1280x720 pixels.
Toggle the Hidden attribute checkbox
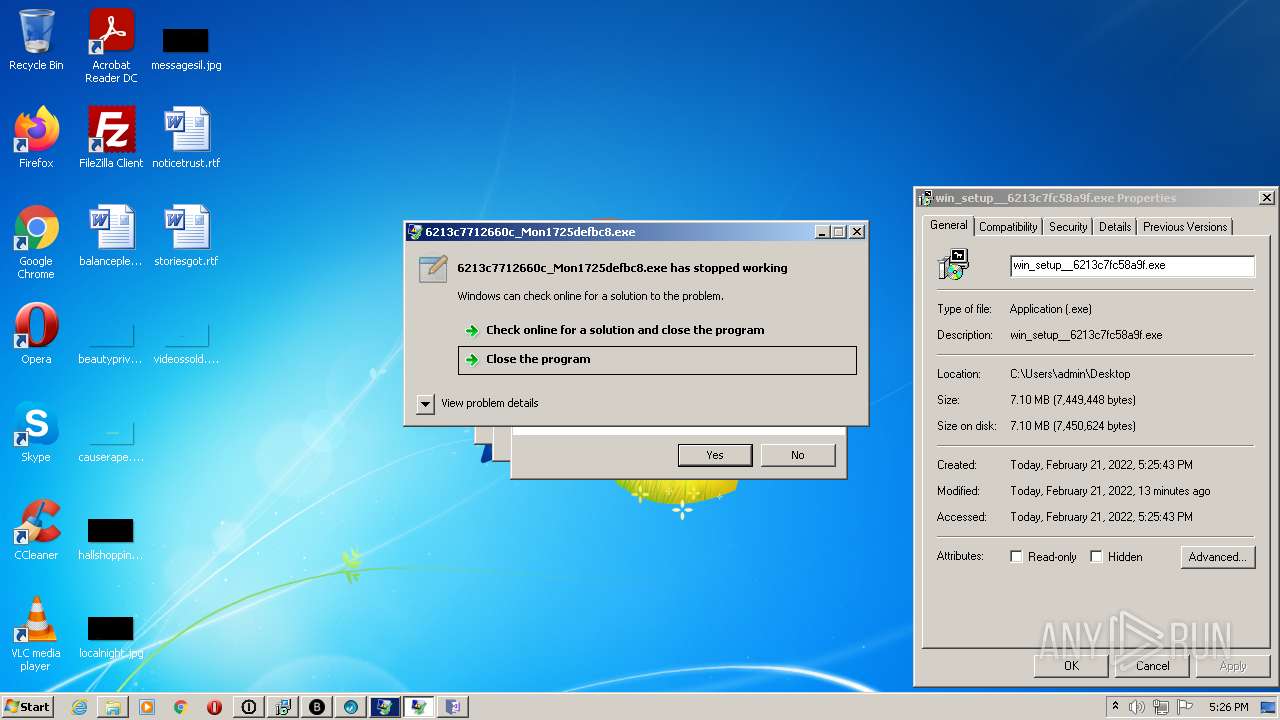[1096, 557]
